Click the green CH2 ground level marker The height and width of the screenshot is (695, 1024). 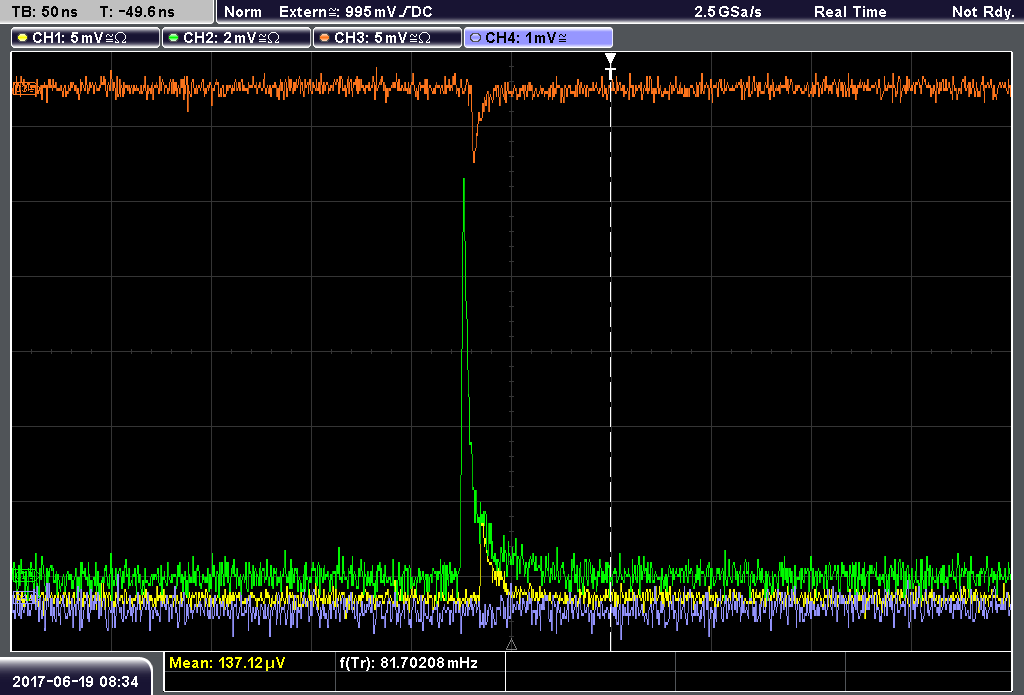(25, 575)
